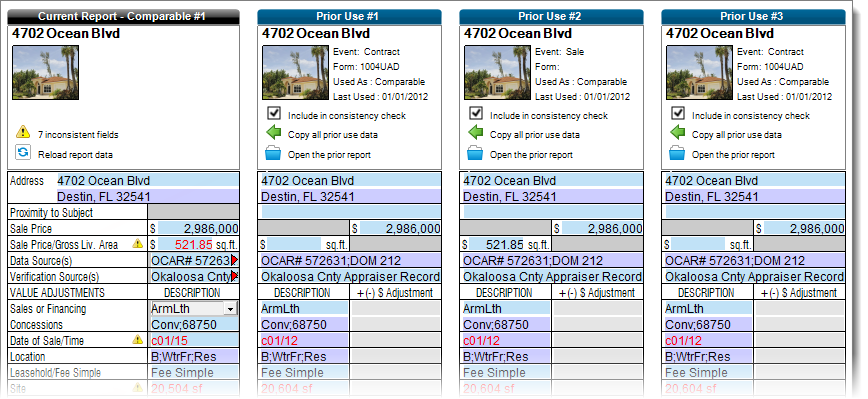Click the blue folder icon in Prior Use #3
The height and width of the screenshot is (399, 868).
(678, 153)
